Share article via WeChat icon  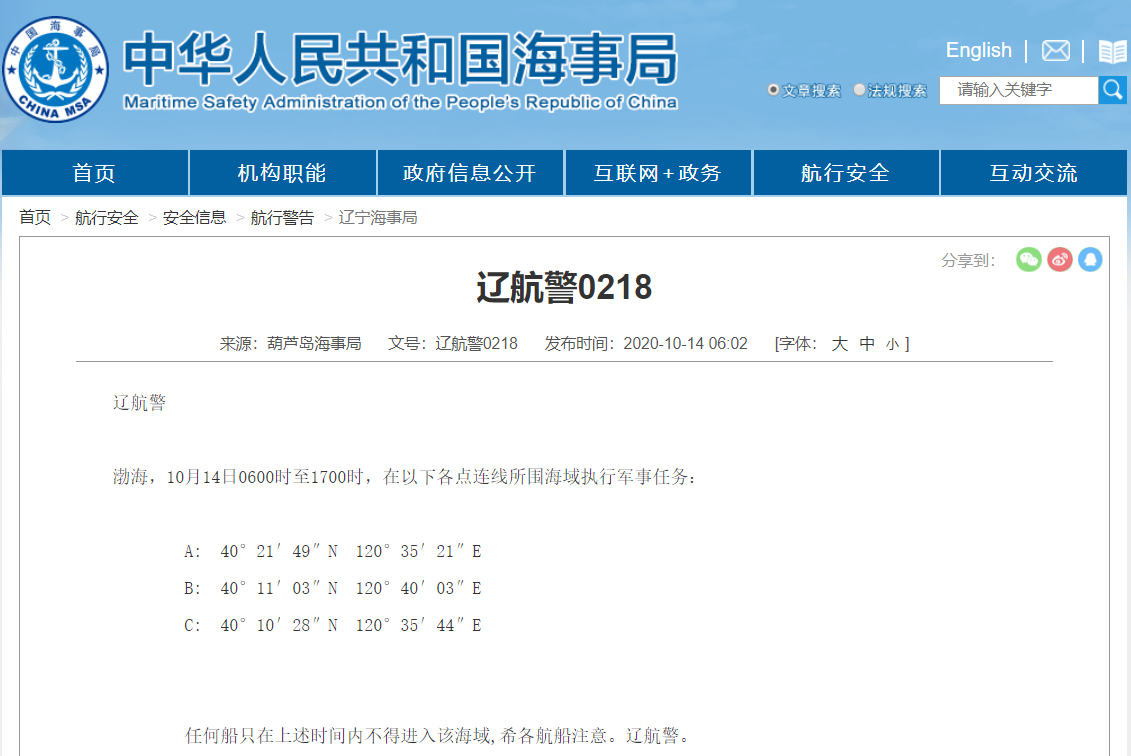point(1029,260)
